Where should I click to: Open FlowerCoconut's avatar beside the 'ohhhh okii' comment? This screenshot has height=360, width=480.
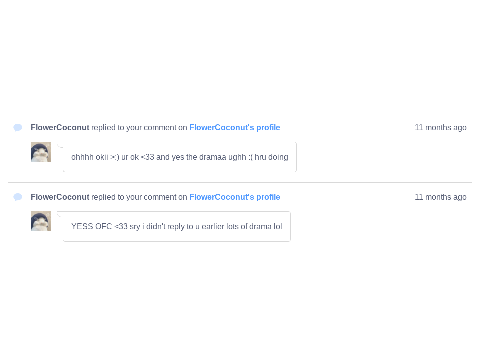point(41,152)
